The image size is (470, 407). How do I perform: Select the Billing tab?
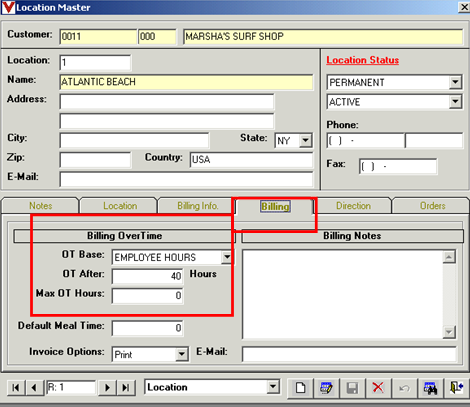tap(275, 206)
